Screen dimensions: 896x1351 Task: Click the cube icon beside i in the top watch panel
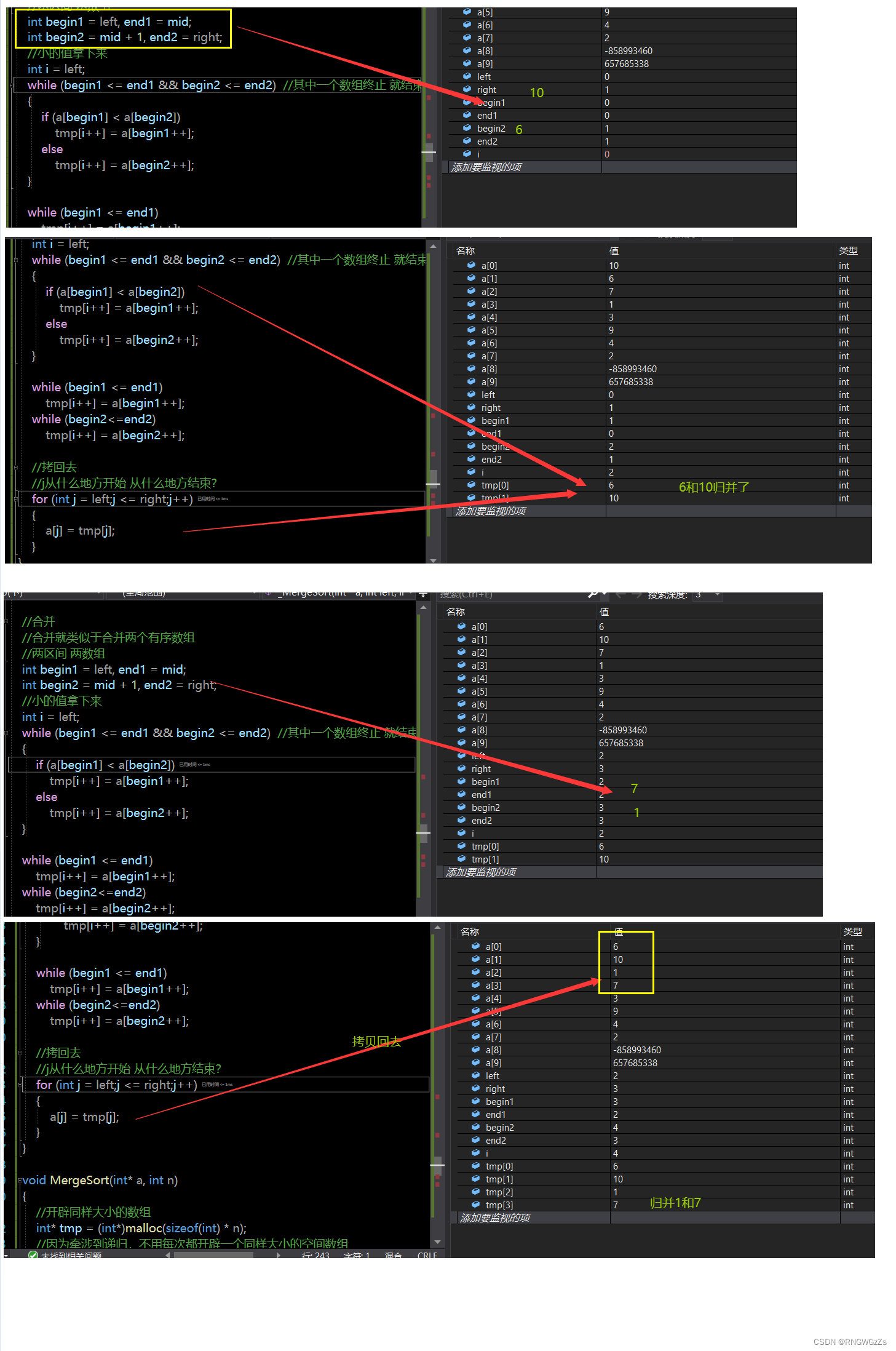pyautogui.click(x=467, y=154)
